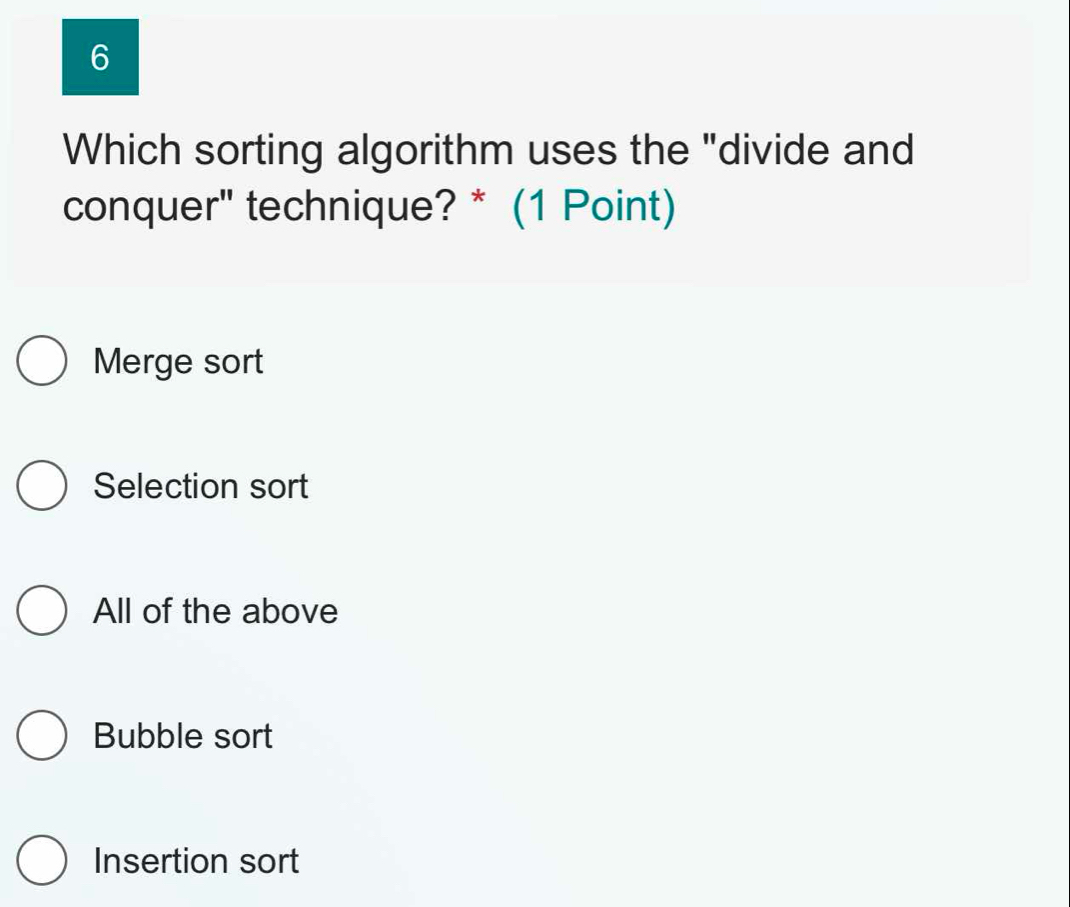Image resolution: width=1070 pixels, height=907 pixels.
Task: Select the Merge sort radio button
Action: 42,362
